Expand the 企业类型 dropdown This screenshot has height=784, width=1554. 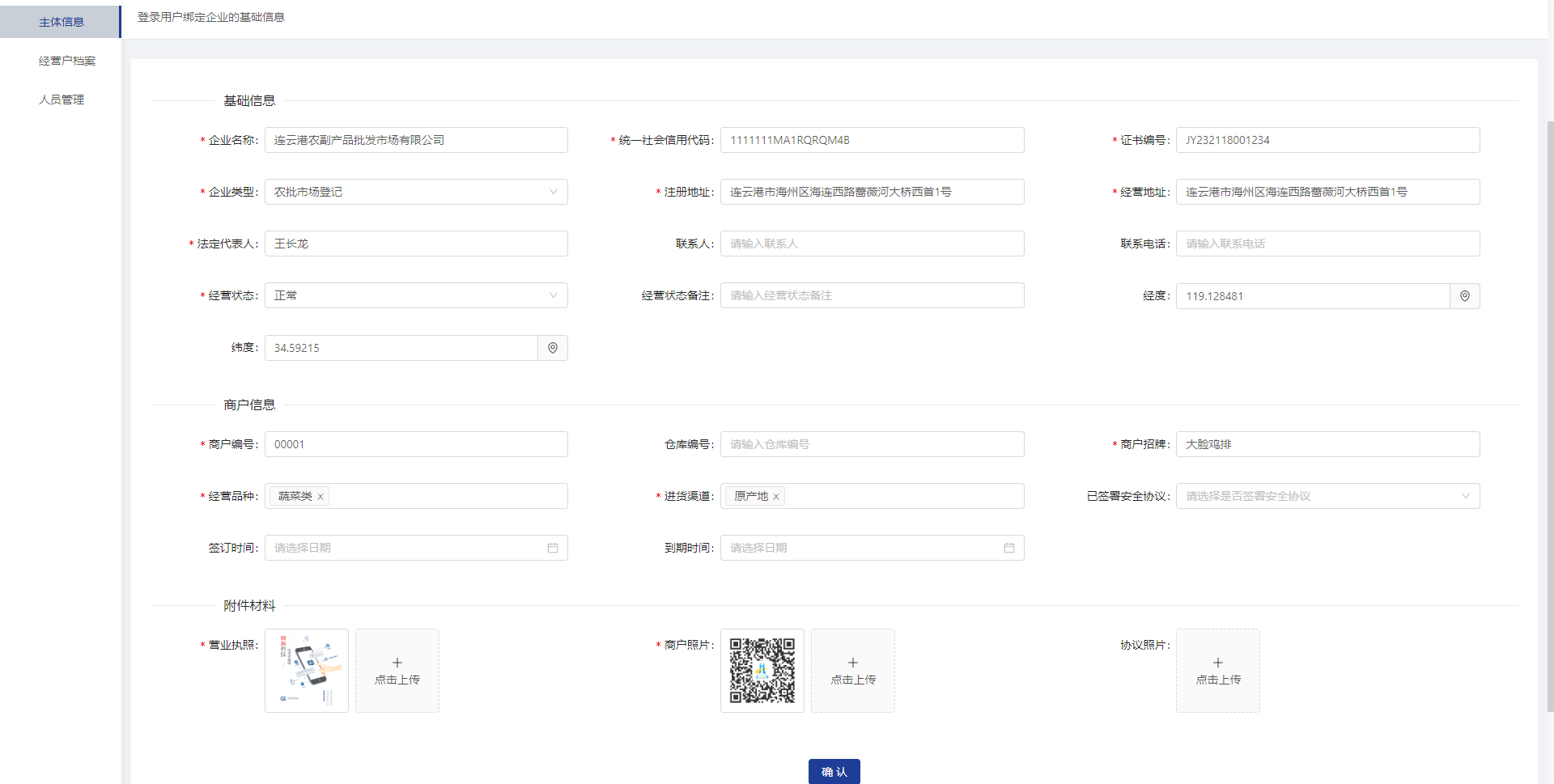553,192
